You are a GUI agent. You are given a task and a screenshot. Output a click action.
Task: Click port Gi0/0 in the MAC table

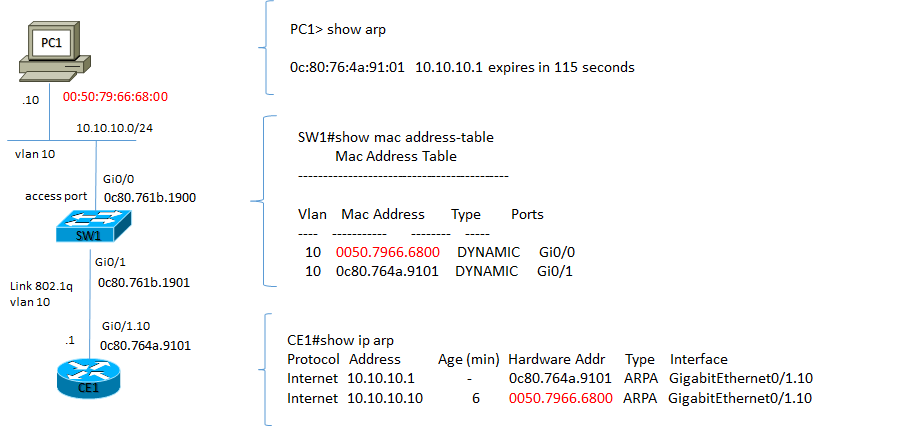pyautogui.click(x=557, y=253)
